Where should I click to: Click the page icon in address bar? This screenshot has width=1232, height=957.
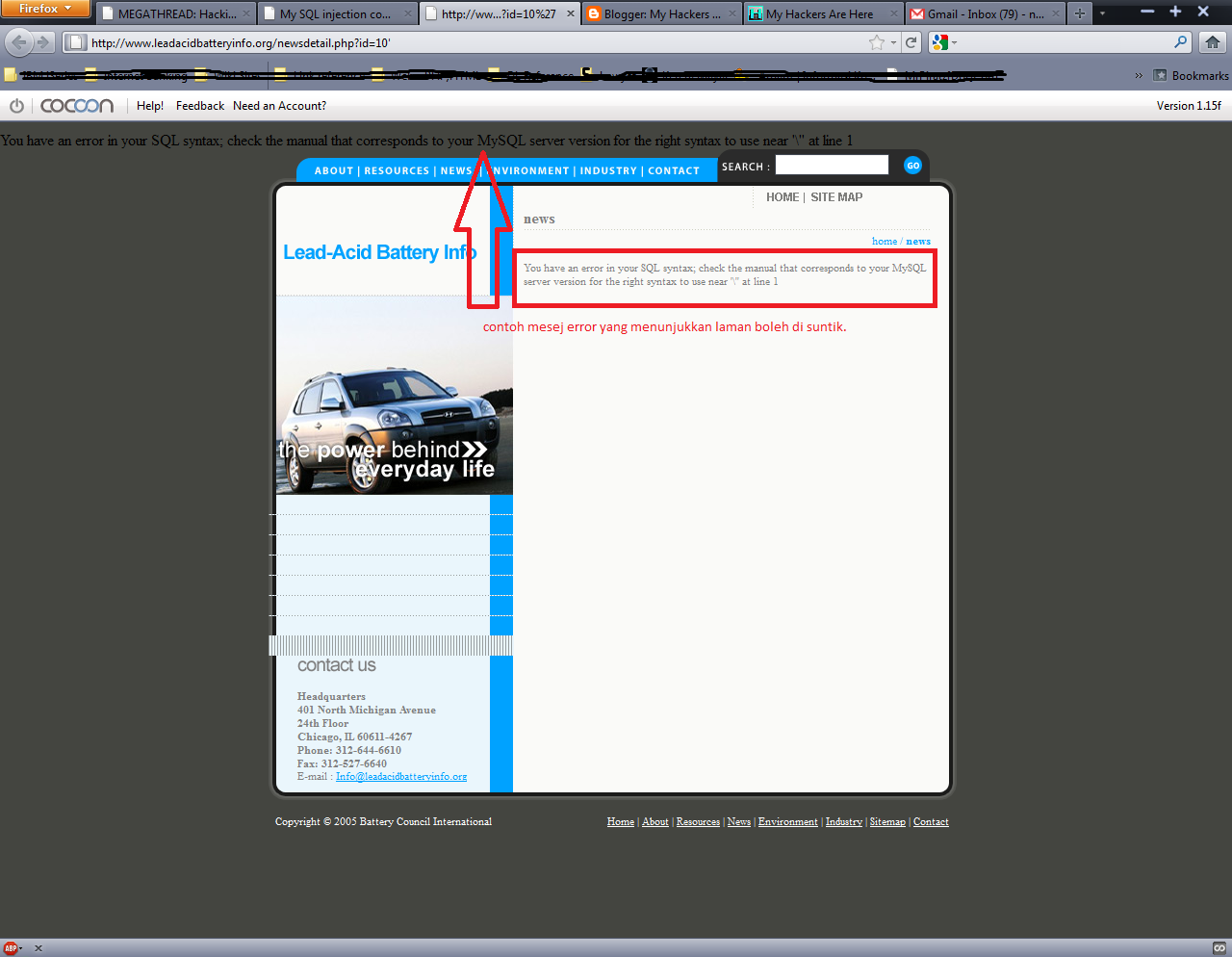pos(76,42)
